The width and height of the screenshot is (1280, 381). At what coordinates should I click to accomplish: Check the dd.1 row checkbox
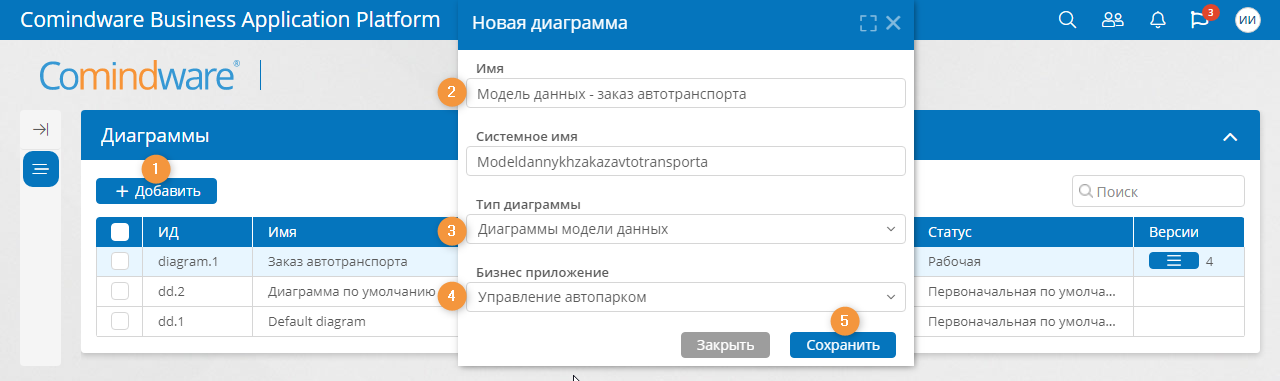point(120,321)
